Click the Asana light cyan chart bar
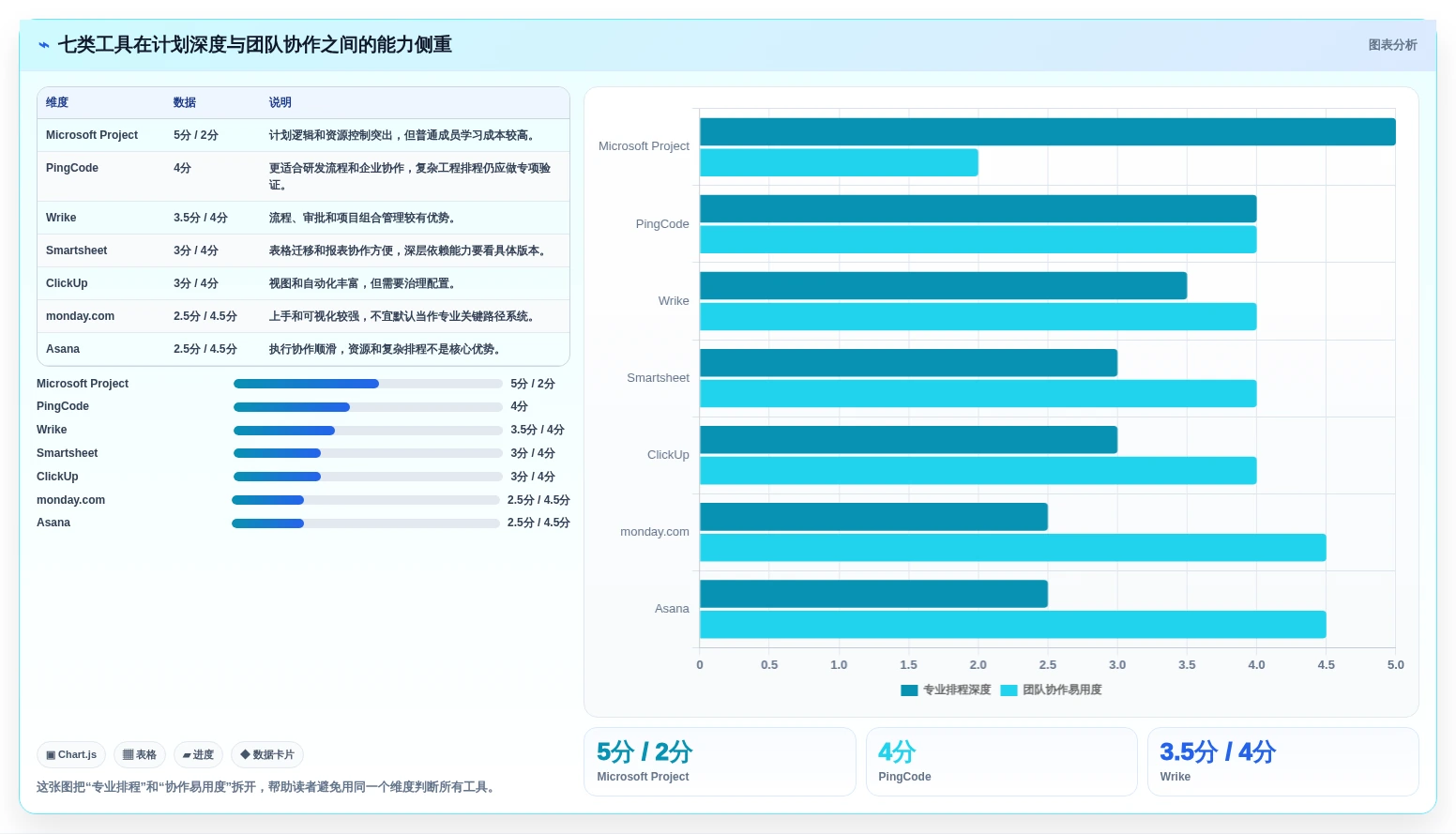1456x834 pixels. 1012,625
